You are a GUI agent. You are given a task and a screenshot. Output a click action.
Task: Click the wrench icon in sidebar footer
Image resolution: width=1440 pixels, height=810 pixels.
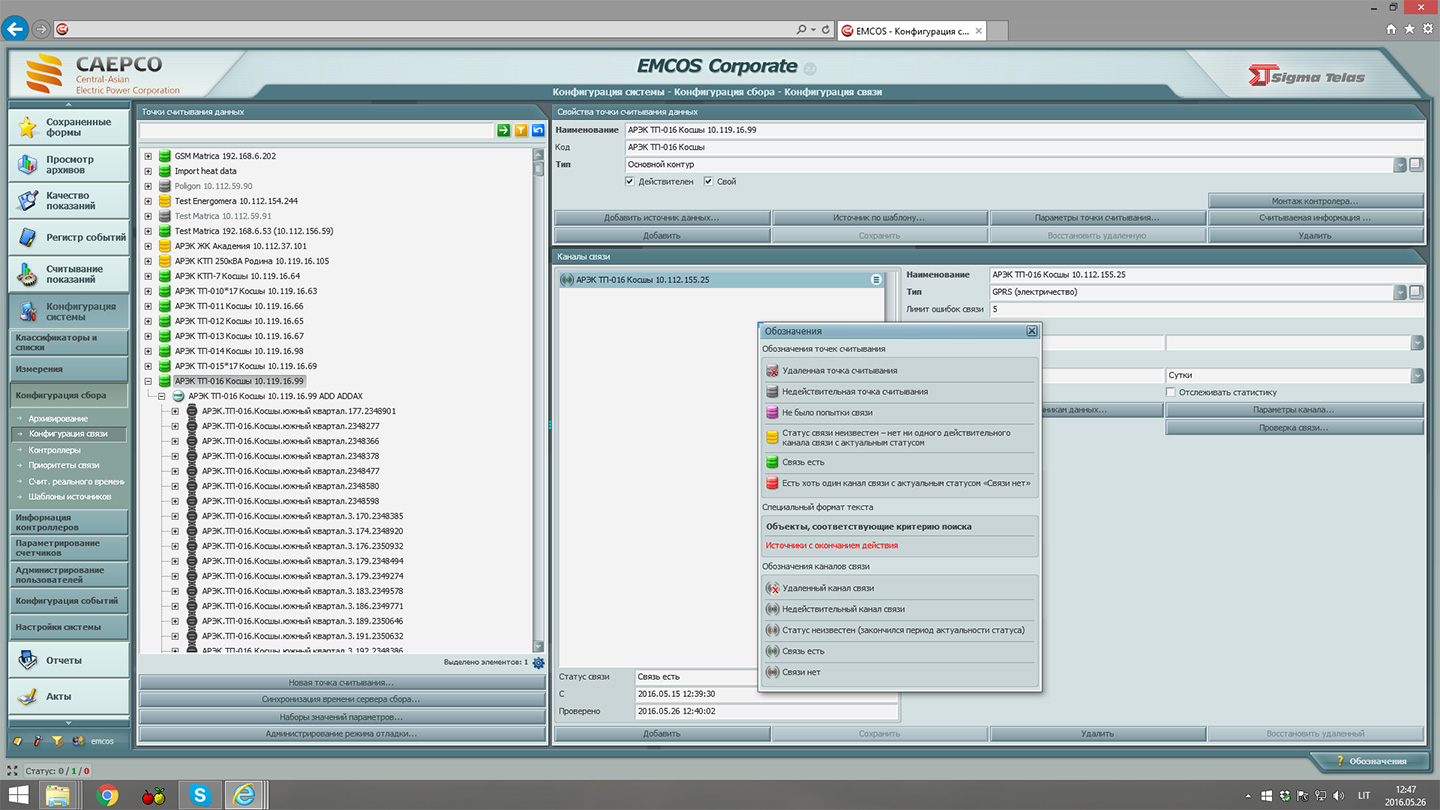coord(37,741)
